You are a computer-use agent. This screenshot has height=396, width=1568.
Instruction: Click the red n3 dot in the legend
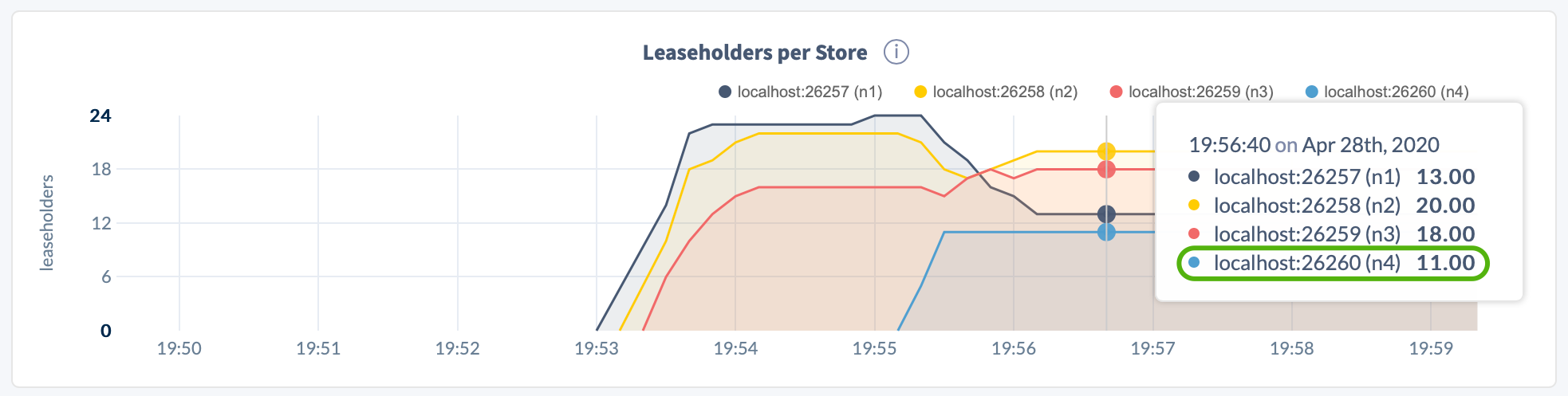pyautogui.click(x=1117, y=92)
